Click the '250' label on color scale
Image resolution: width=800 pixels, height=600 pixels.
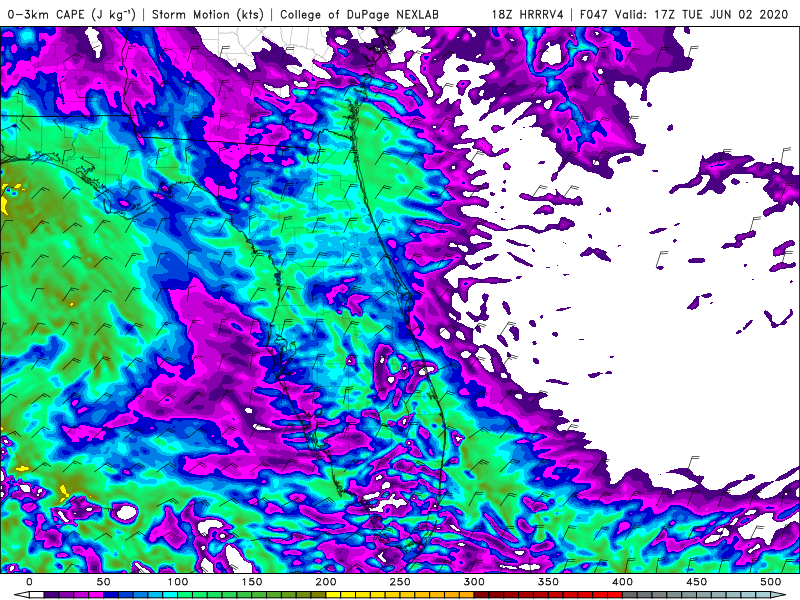pos(400,582)
